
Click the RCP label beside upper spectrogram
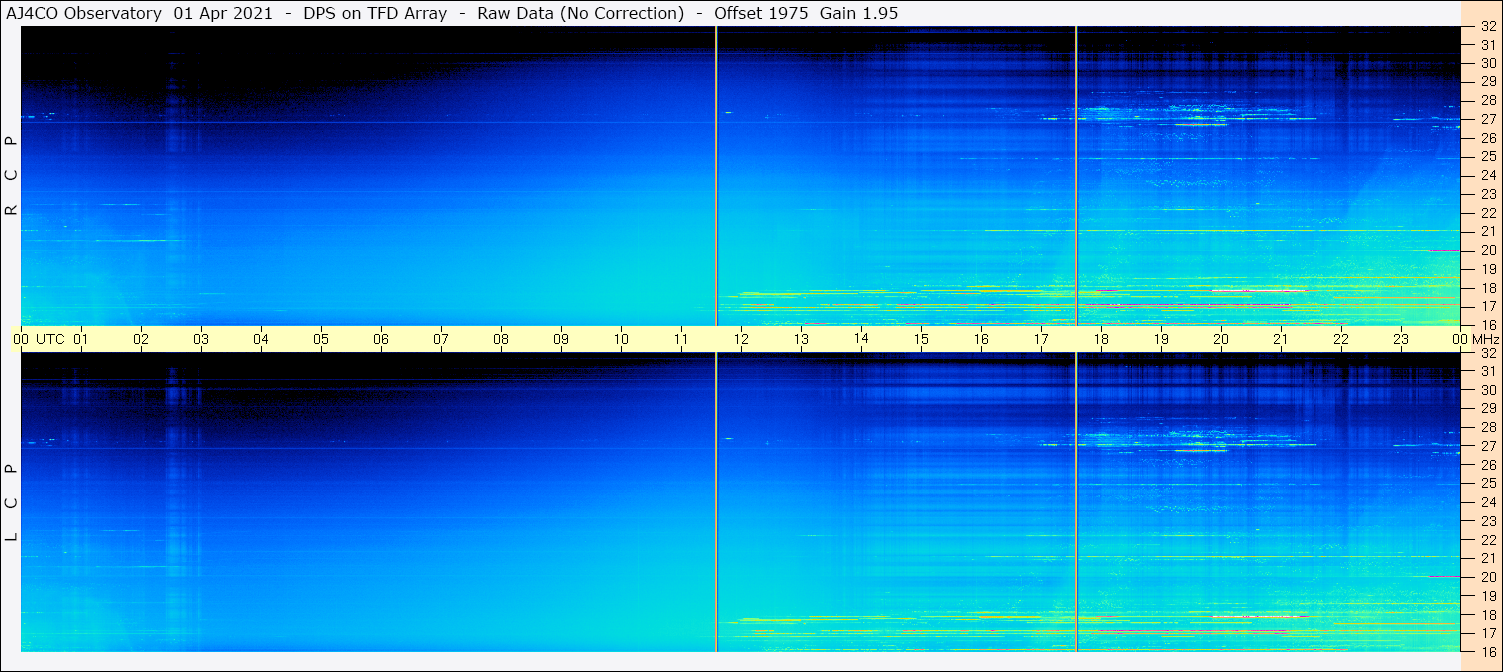click(x=12, y=176)
